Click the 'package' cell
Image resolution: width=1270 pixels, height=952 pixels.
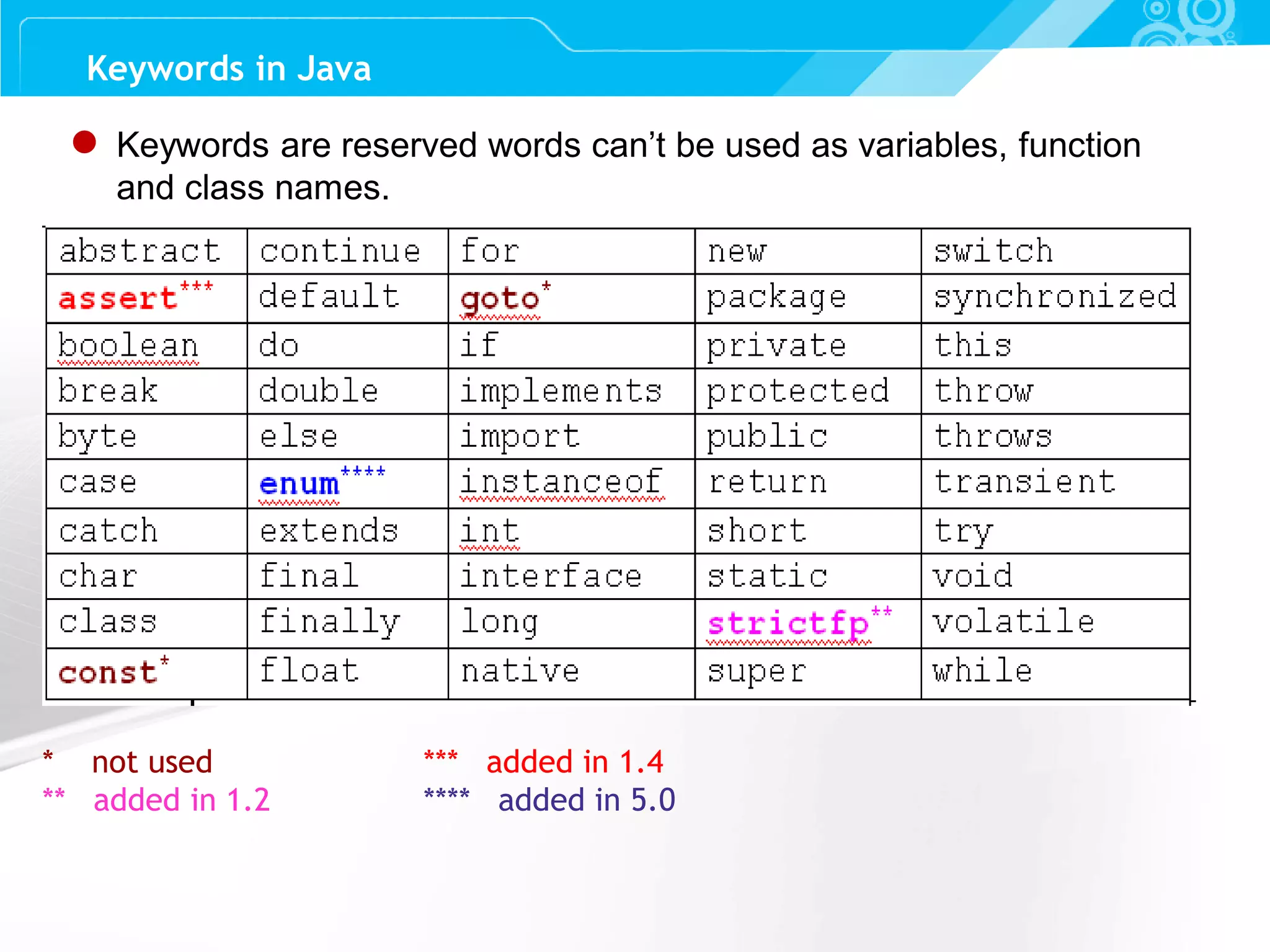808,298
